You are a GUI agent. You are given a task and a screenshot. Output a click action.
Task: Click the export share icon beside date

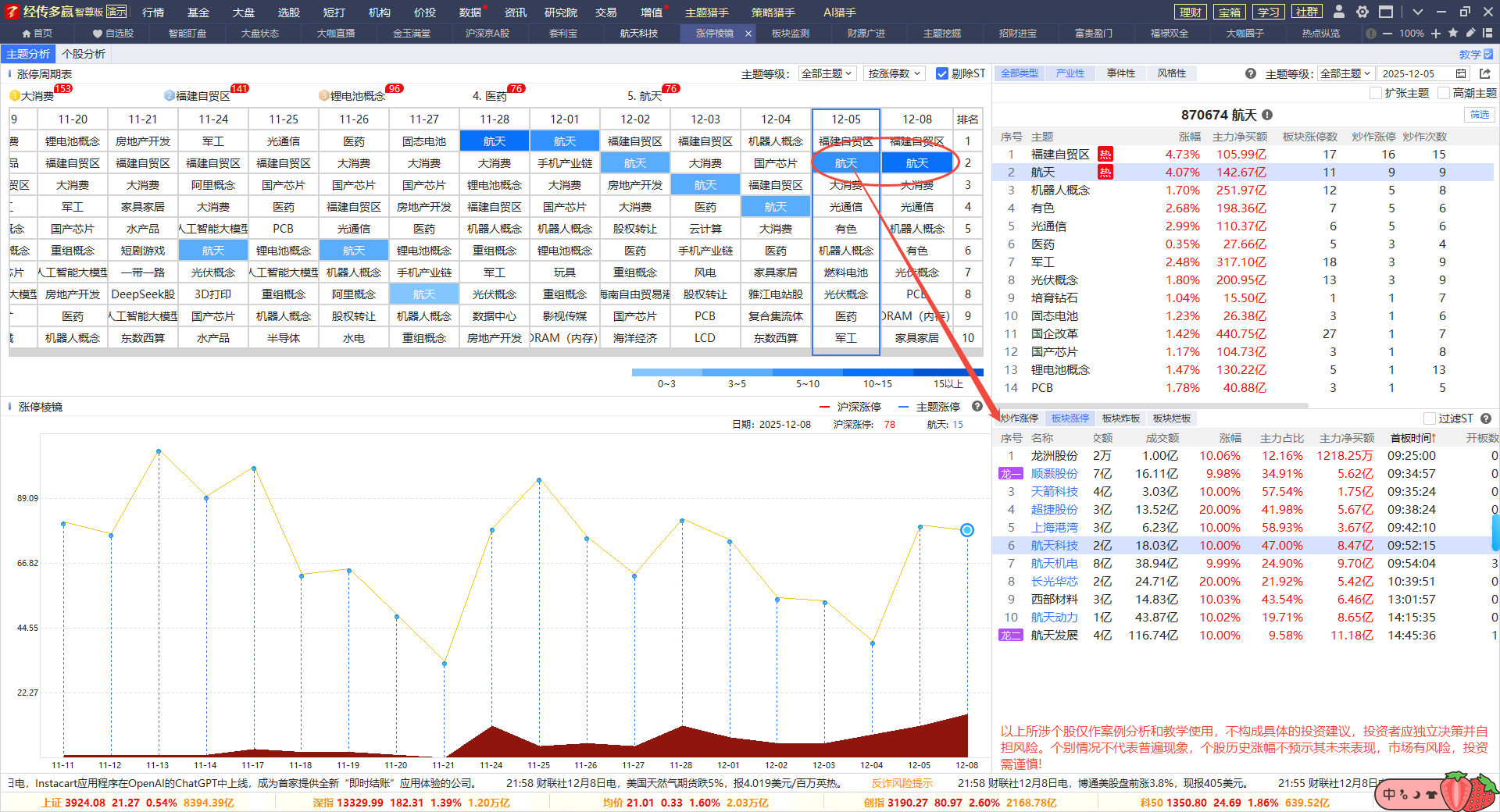coord(1485,73)
